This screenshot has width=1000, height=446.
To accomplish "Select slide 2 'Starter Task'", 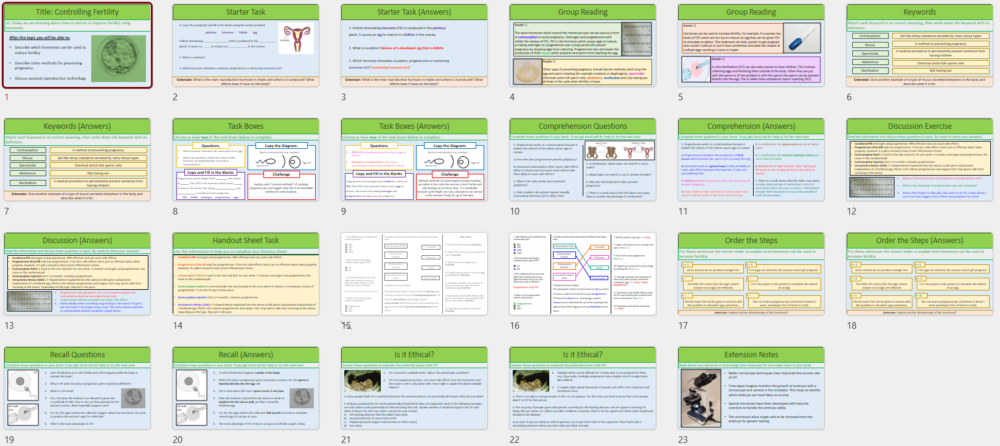I will coord(246,45).
